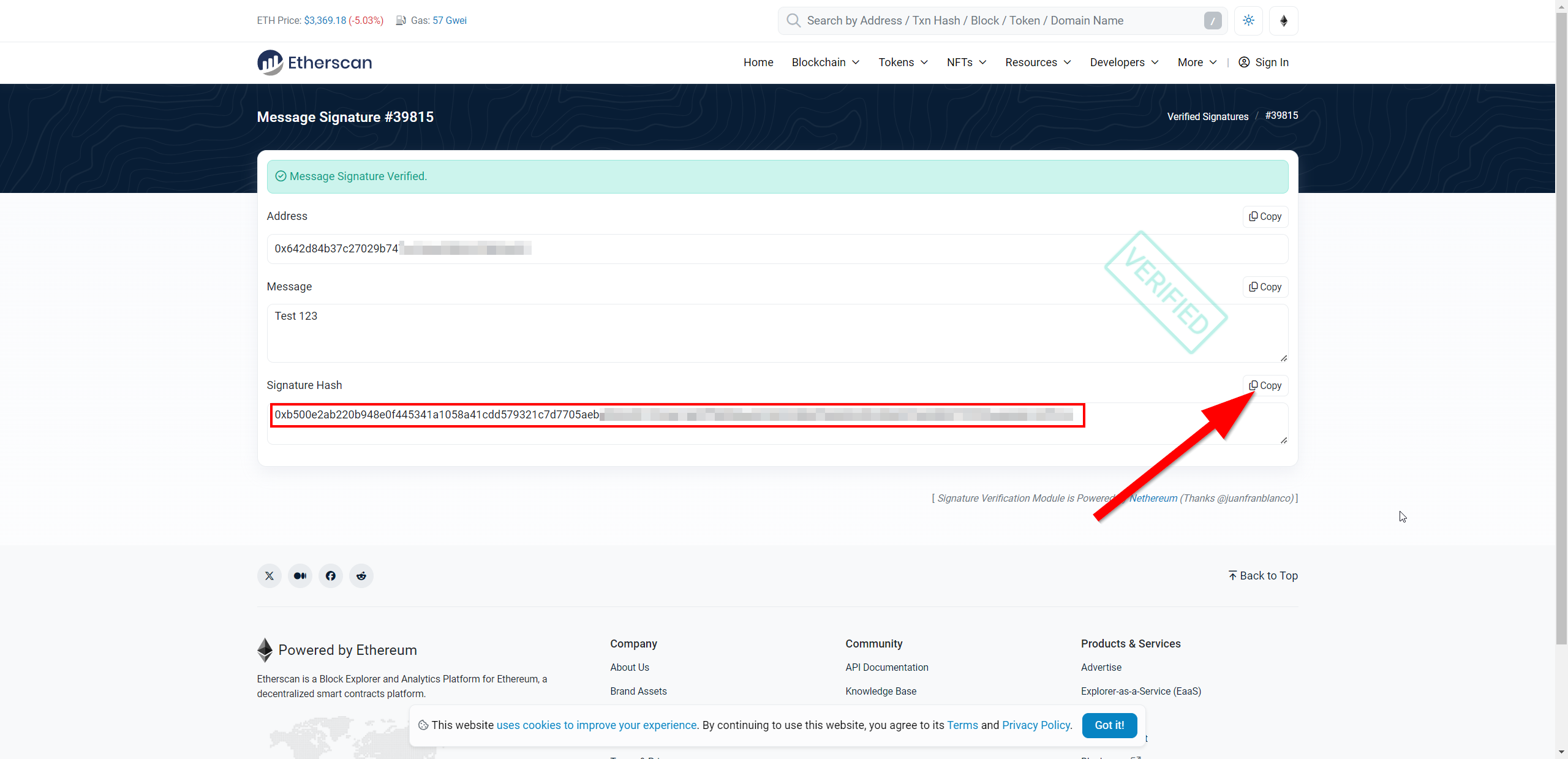Open the Reddit social icon
This screenshot has width=1568, height=759.
point(361,576)
